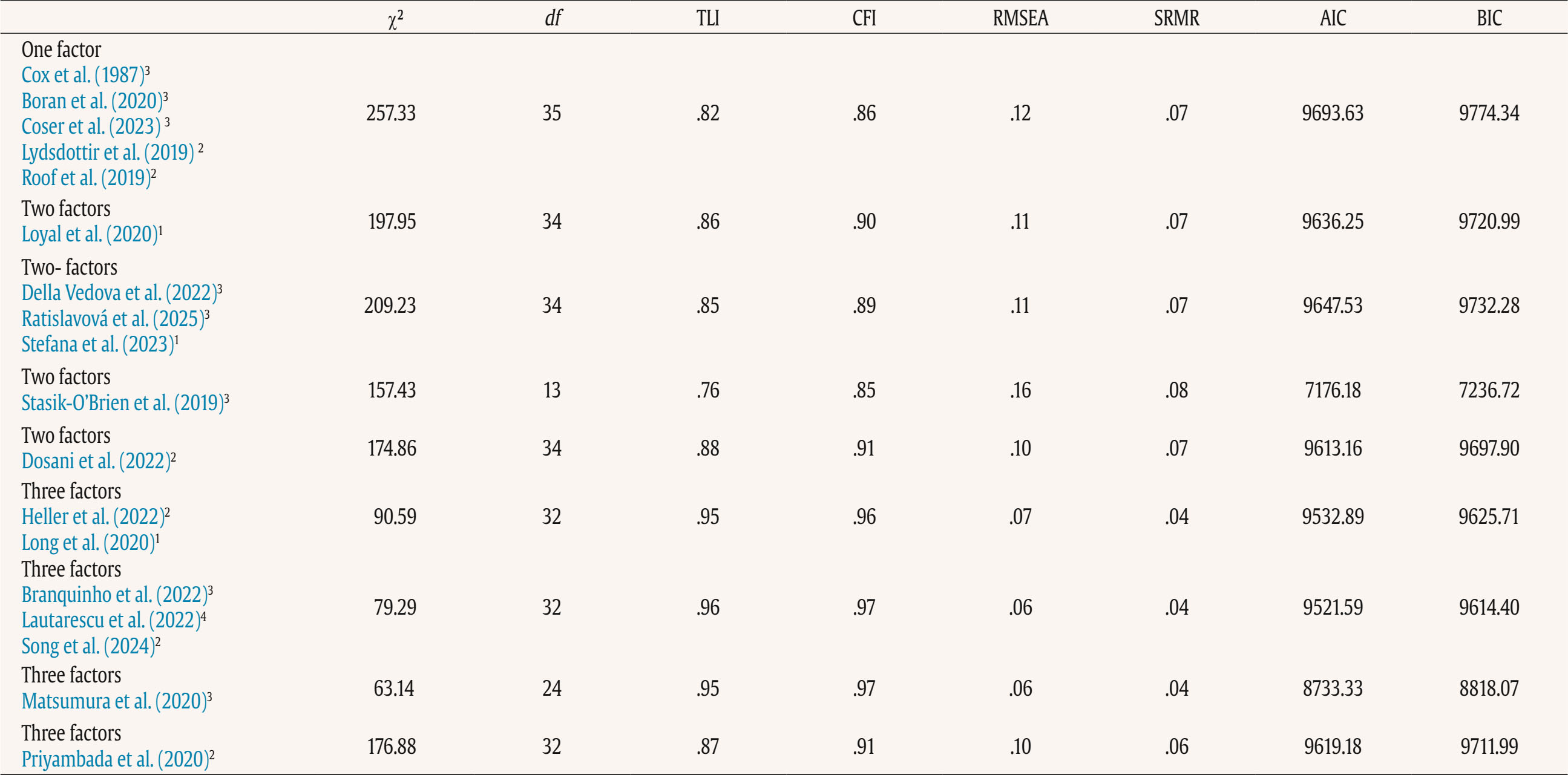Open the Loyal et al. (2020) citation
1568x775 pixels.
(90, 234)
